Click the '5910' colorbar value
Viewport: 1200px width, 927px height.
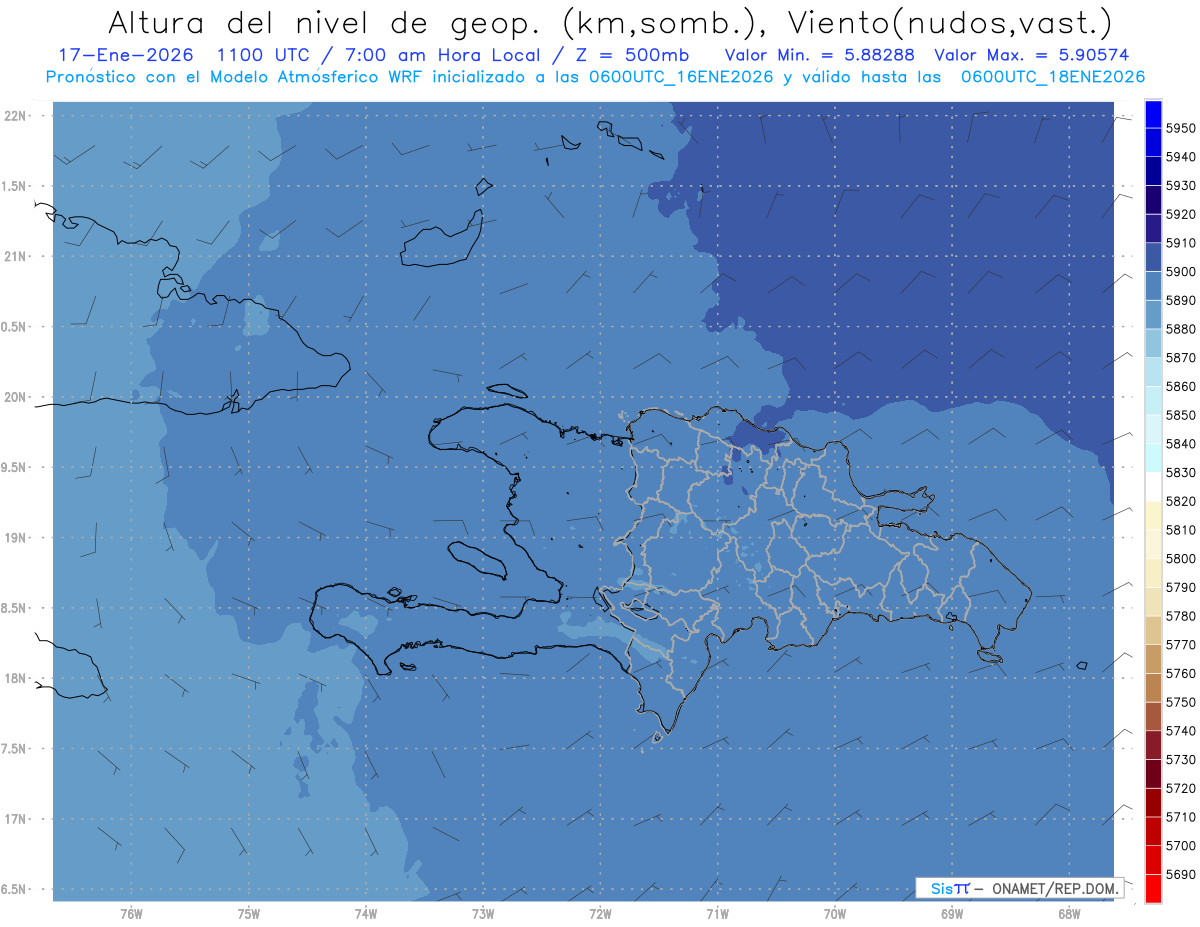[1180, 243]
